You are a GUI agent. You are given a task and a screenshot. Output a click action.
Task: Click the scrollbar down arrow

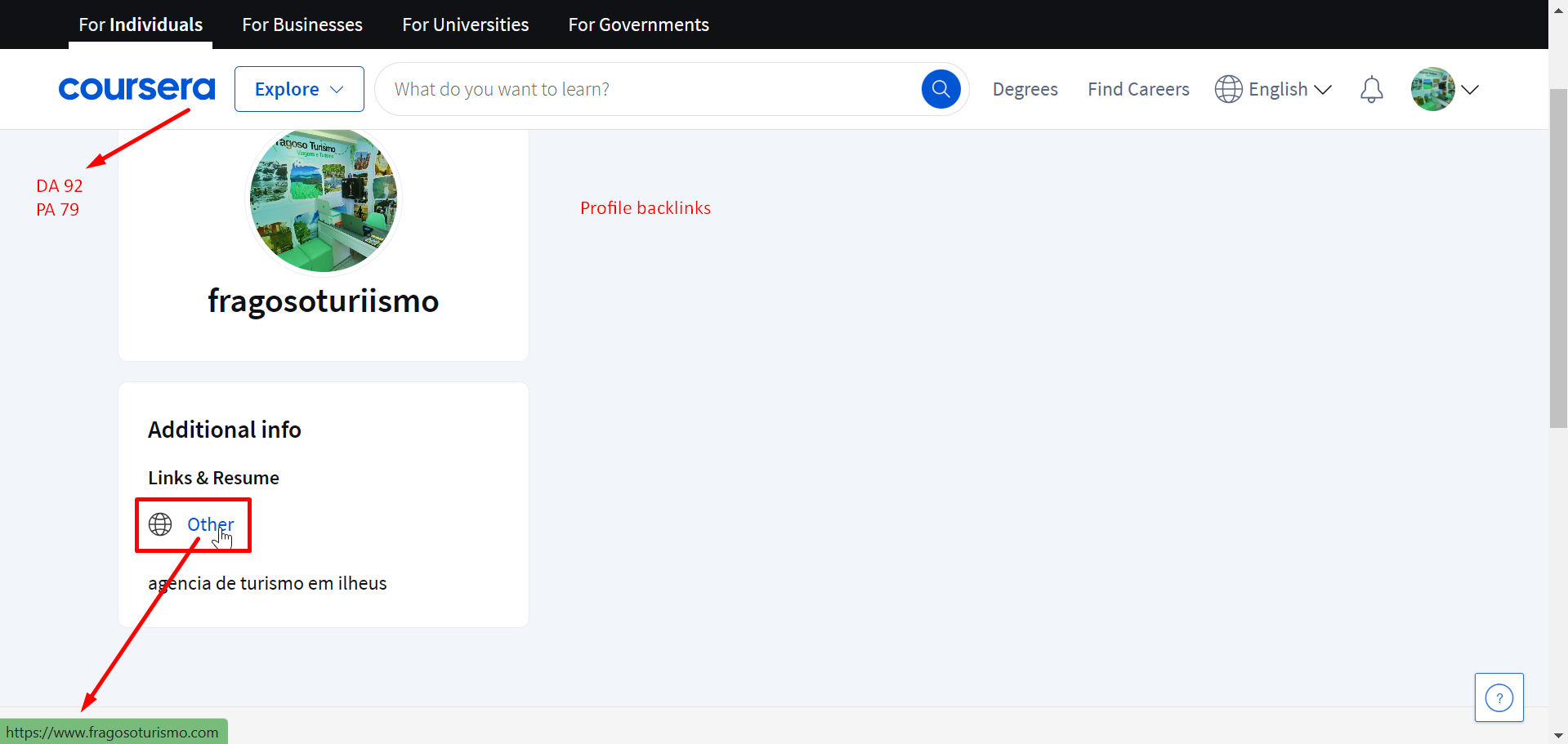[x=1558, y=735]
